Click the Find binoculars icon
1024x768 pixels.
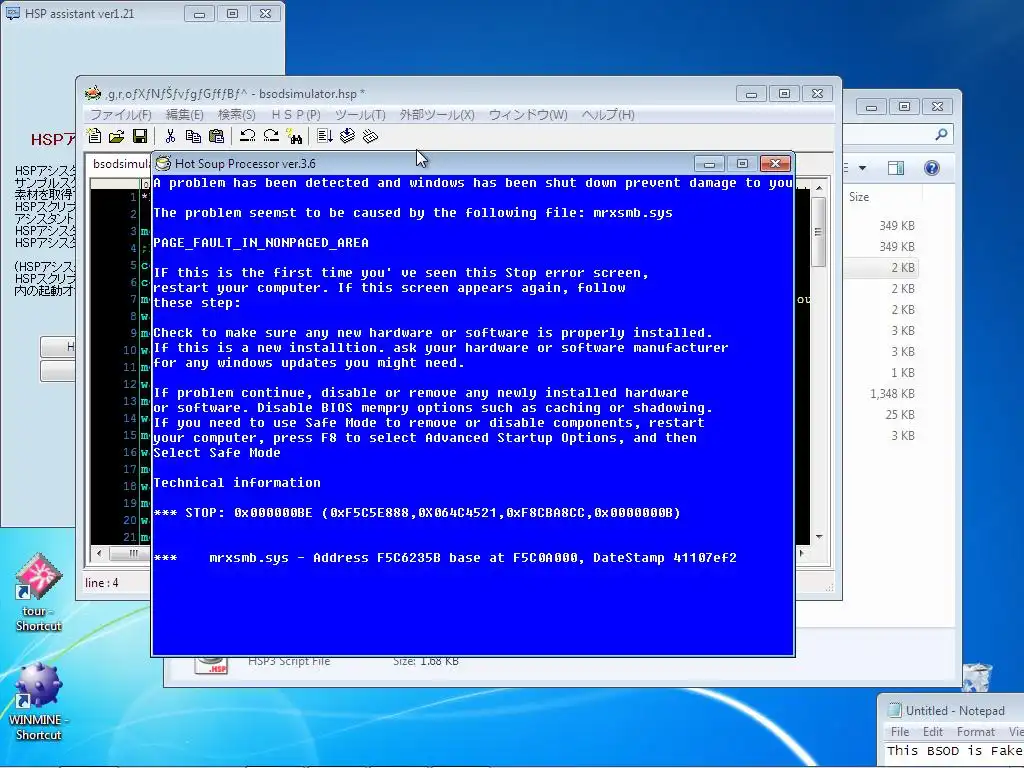coord(295,136)
